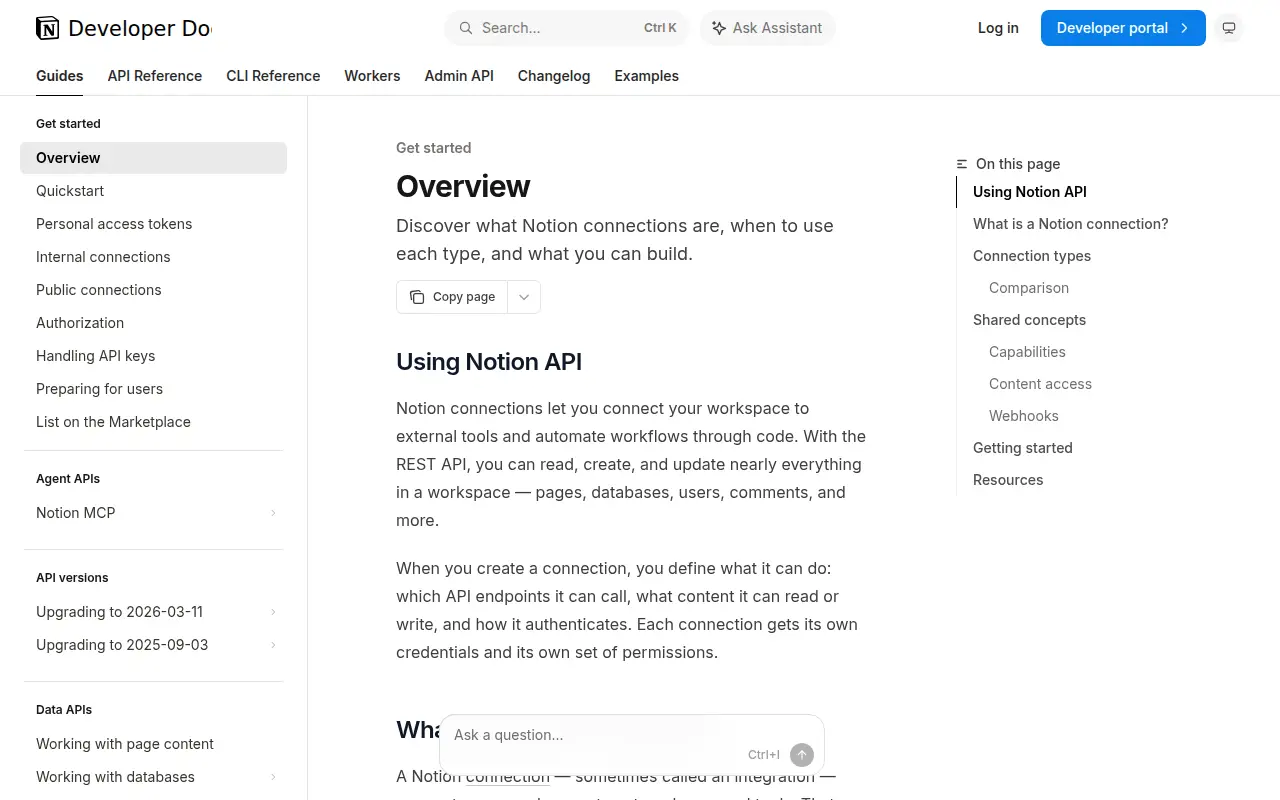Click the Log in link
This screenshot has width=1280, height=800.
pos(998,28)
